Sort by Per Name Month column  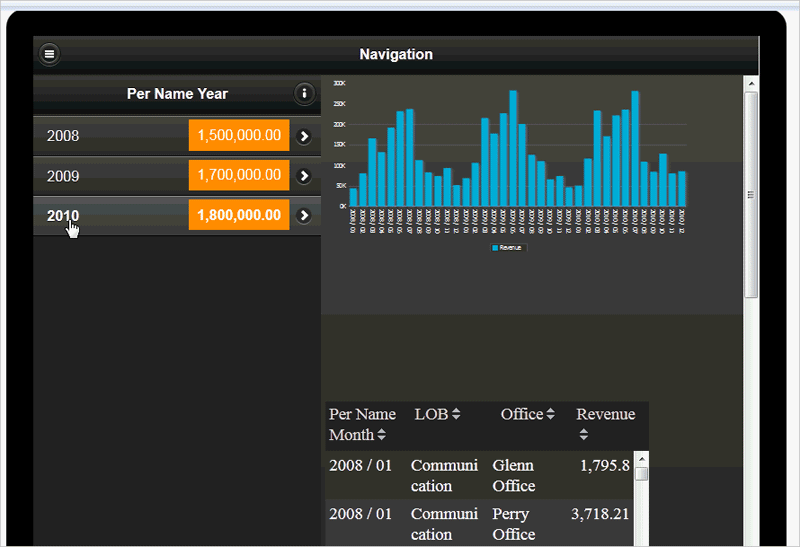click(381, 436)
